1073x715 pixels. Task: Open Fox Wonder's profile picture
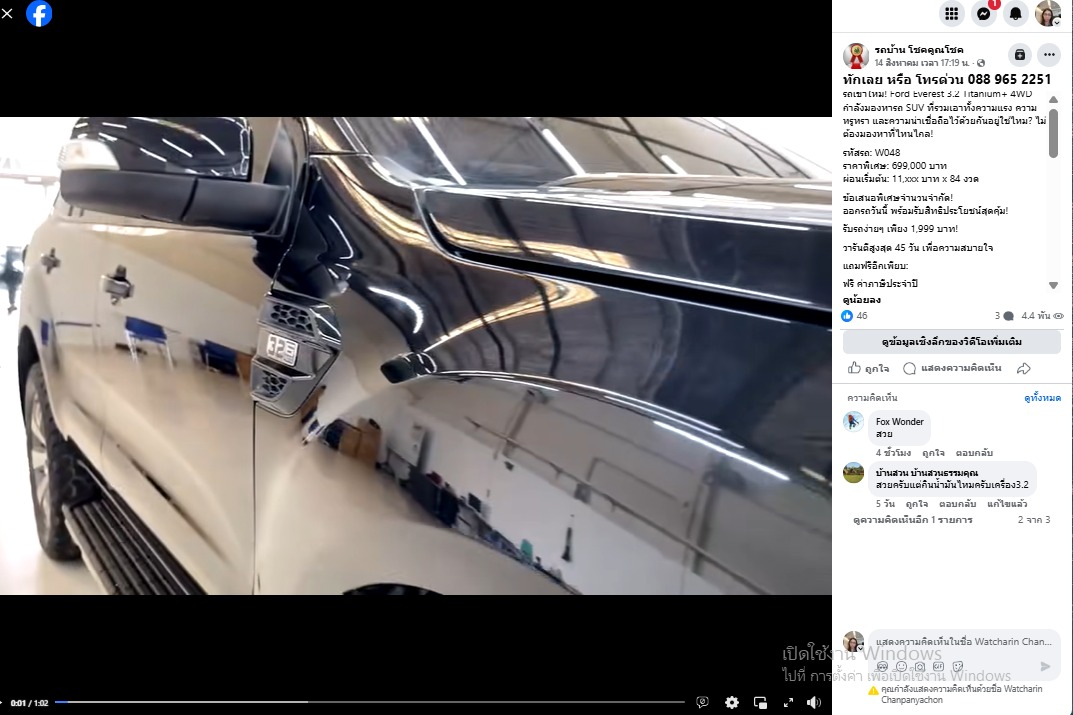(x=853, y=421)
